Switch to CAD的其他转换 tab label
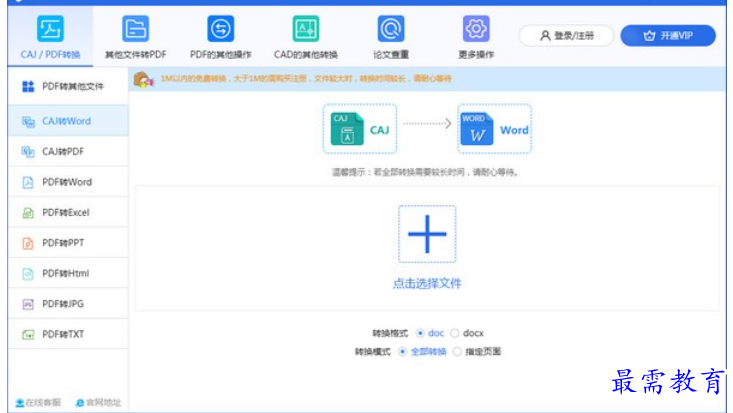Image resolution: width=733 pixels, height=413 pixels. coord(306,55)
